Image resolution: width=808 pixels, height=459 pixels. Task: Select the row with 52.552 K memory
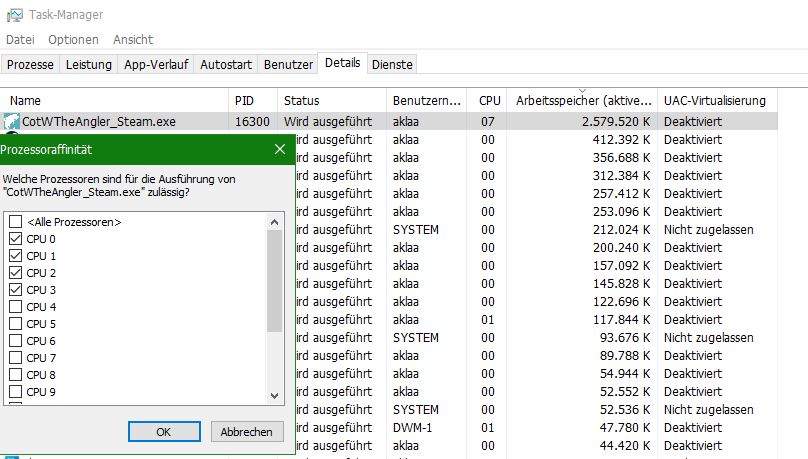coord(536,392)
